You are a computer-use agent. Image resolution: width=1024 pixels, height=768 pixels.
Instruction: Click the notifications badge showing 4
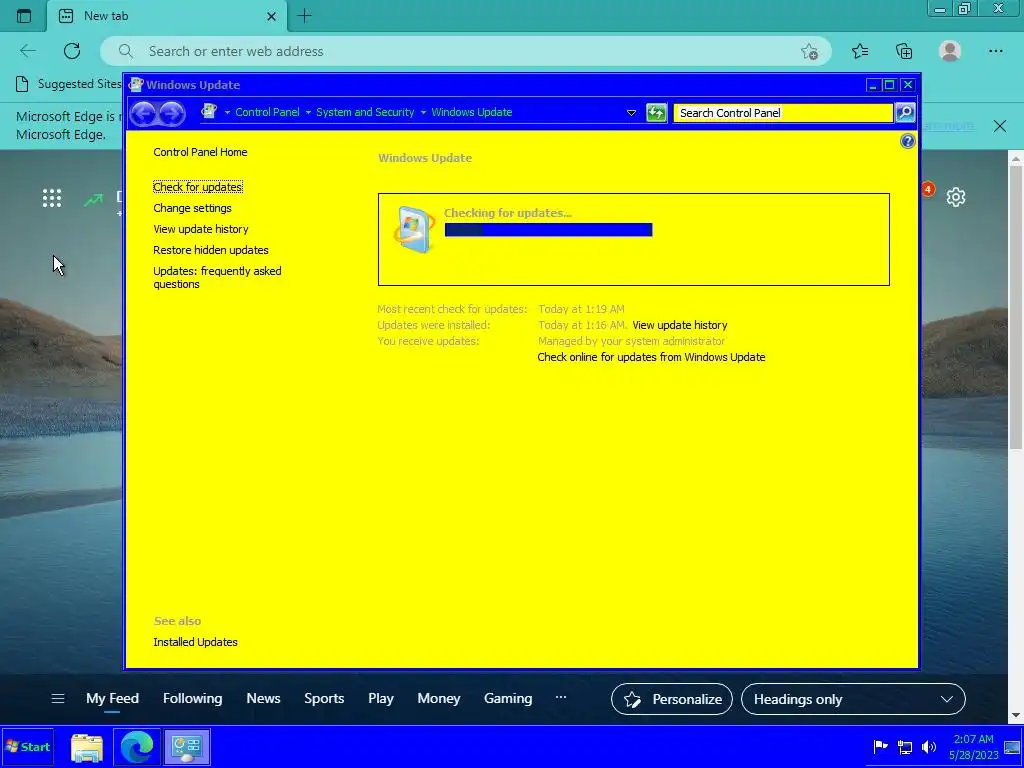[927, 189]
